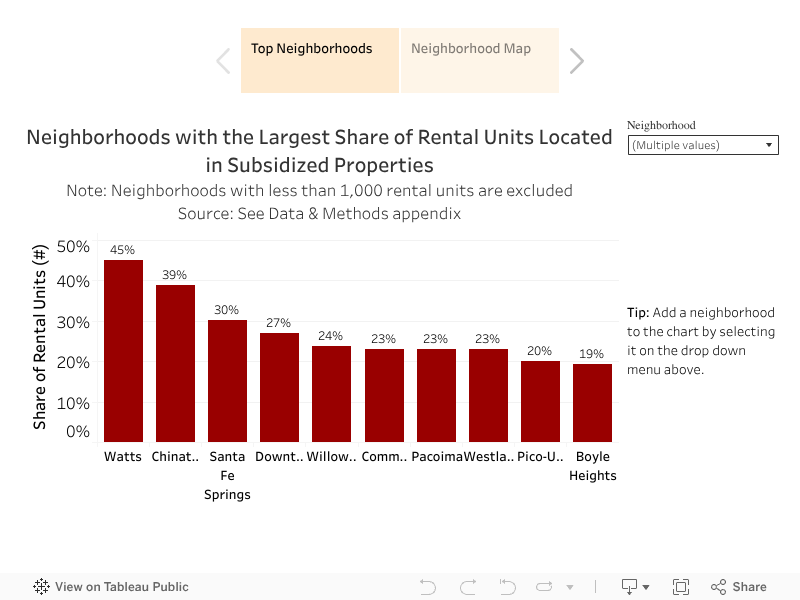Image resolution: width=800 pixels, height=600 pixels.
Task: Click the Undo arrow icon
Action: [428, 587]
